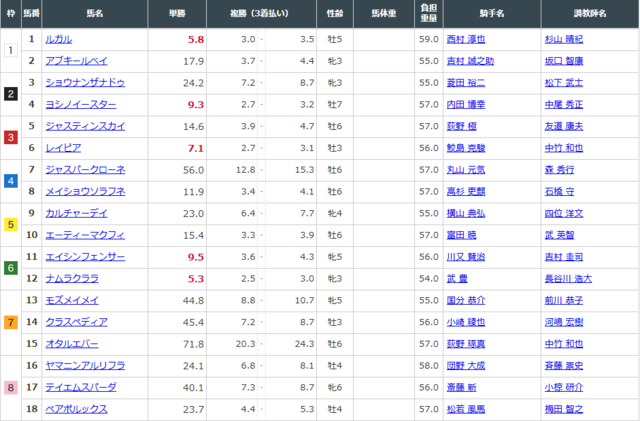Click jockey 横山 典弘 link
640x421 pixels.
[x=466, y=213]
